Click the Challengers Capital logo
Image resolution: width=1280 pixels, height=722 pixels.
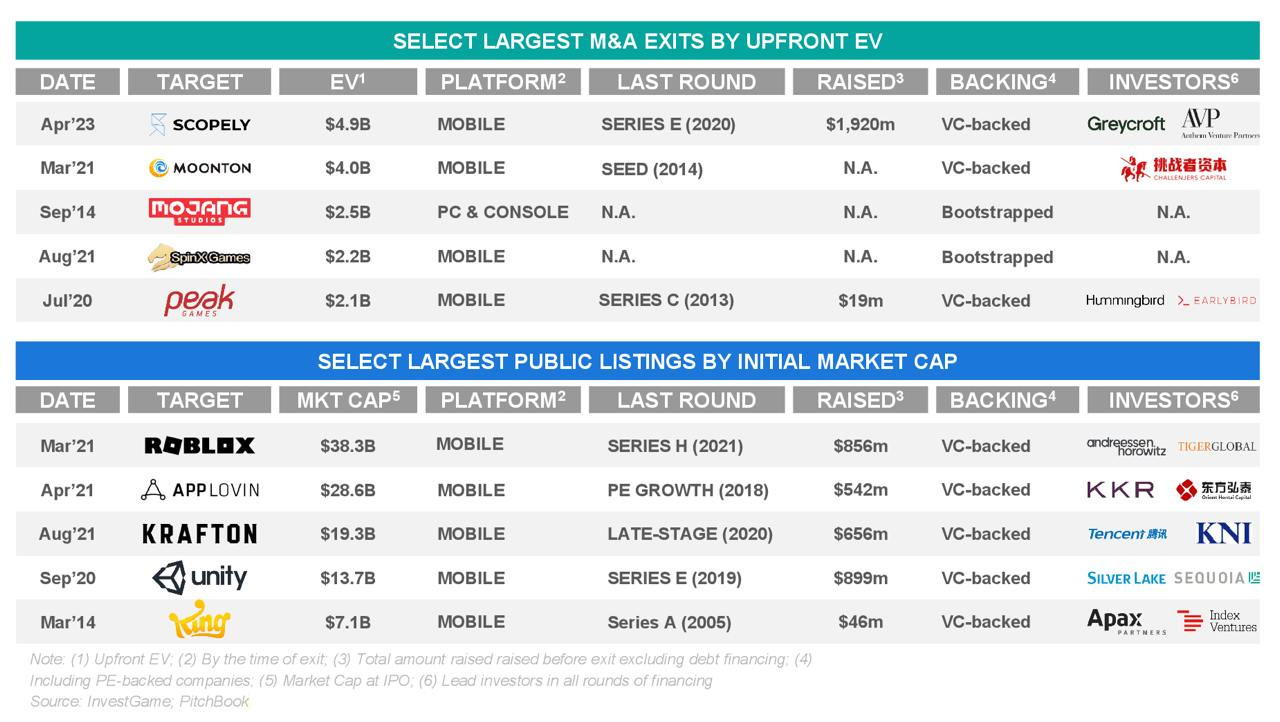click(x=1173, y=168)
